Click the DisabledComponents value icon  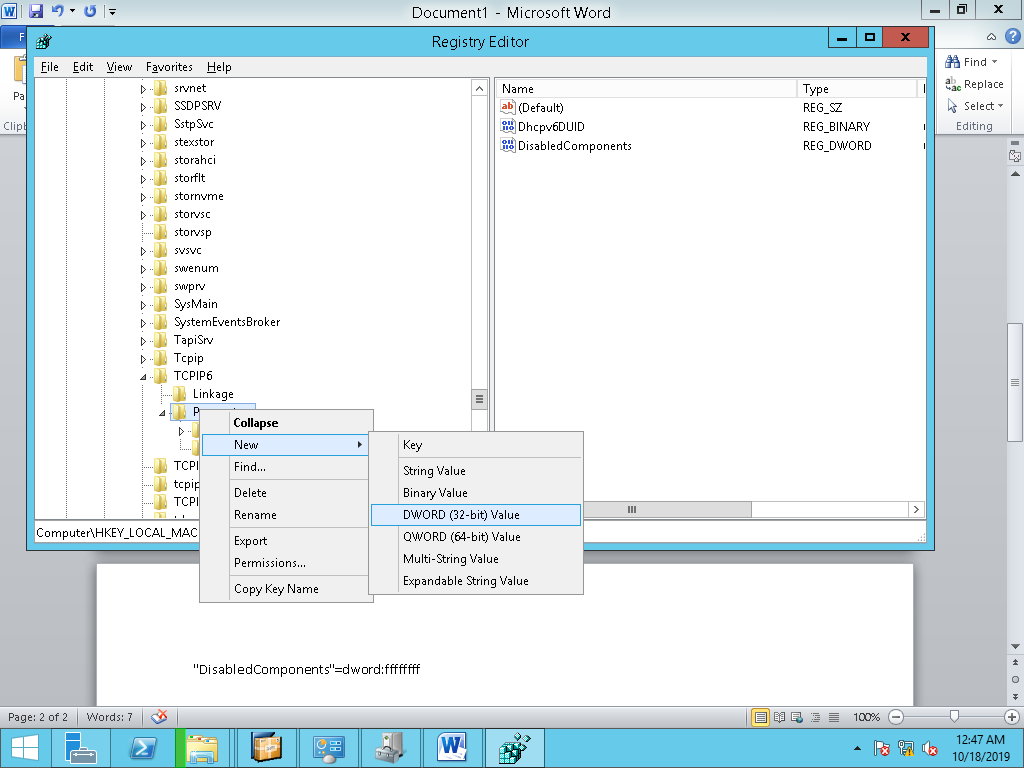(507, 145)
